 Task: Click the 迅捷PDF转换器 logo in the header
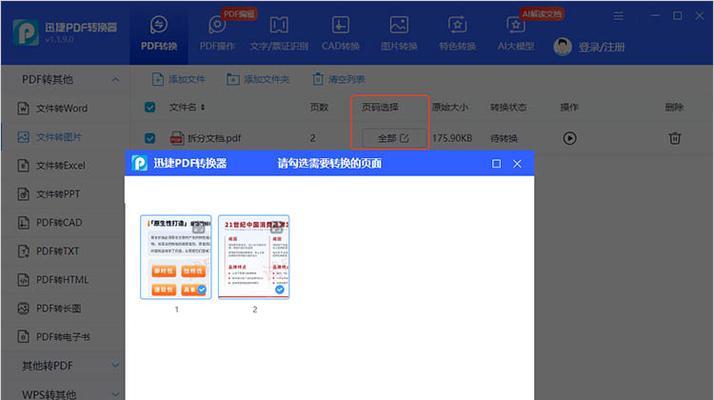(26, 32)
